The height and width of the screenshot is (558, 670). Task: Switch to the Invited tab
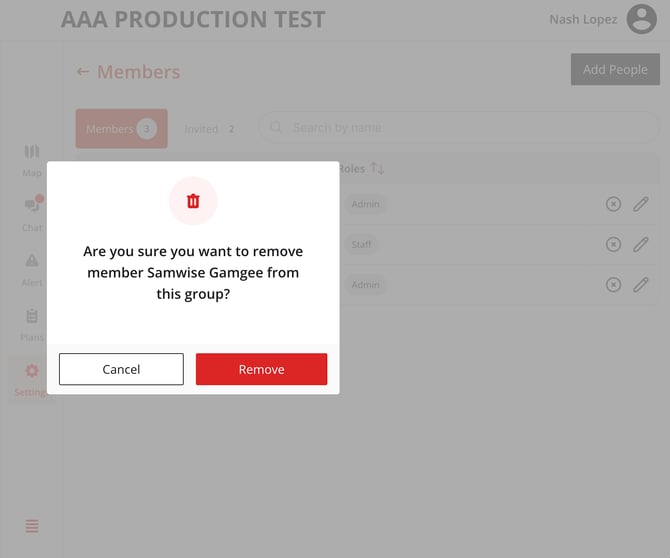pyautogui.click(x=209, y=129)
